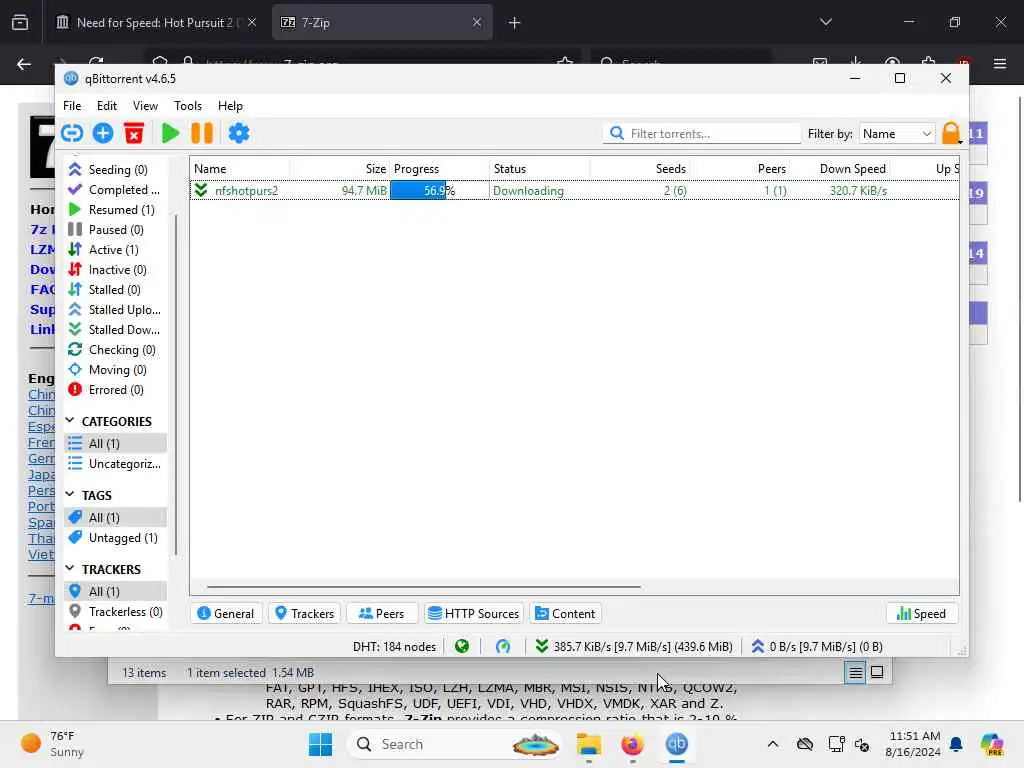Select Stalled Downloading status filter

coord(116,330)
